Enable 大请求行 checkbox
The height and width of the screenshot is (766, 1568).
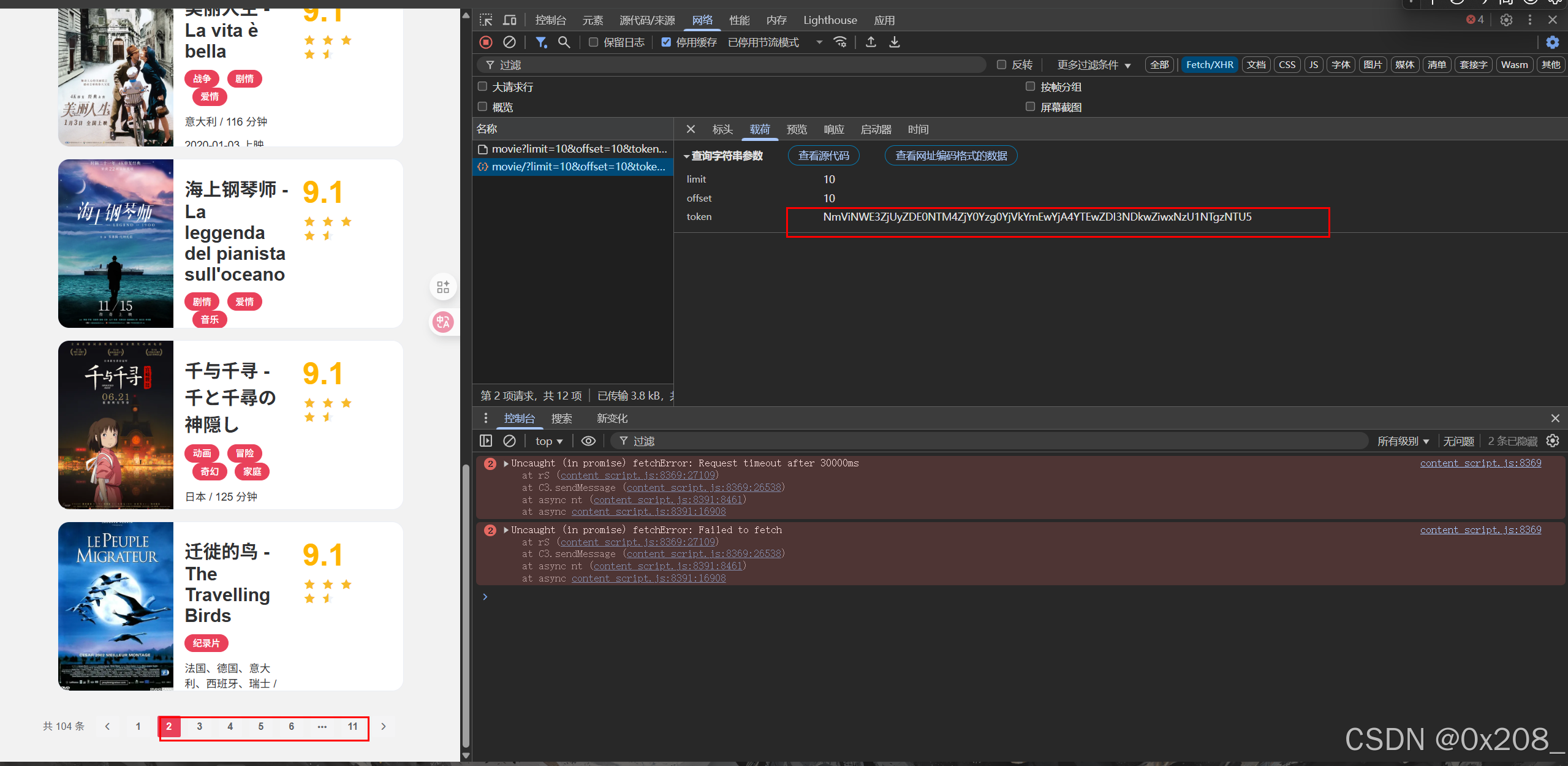click(483, 86)
